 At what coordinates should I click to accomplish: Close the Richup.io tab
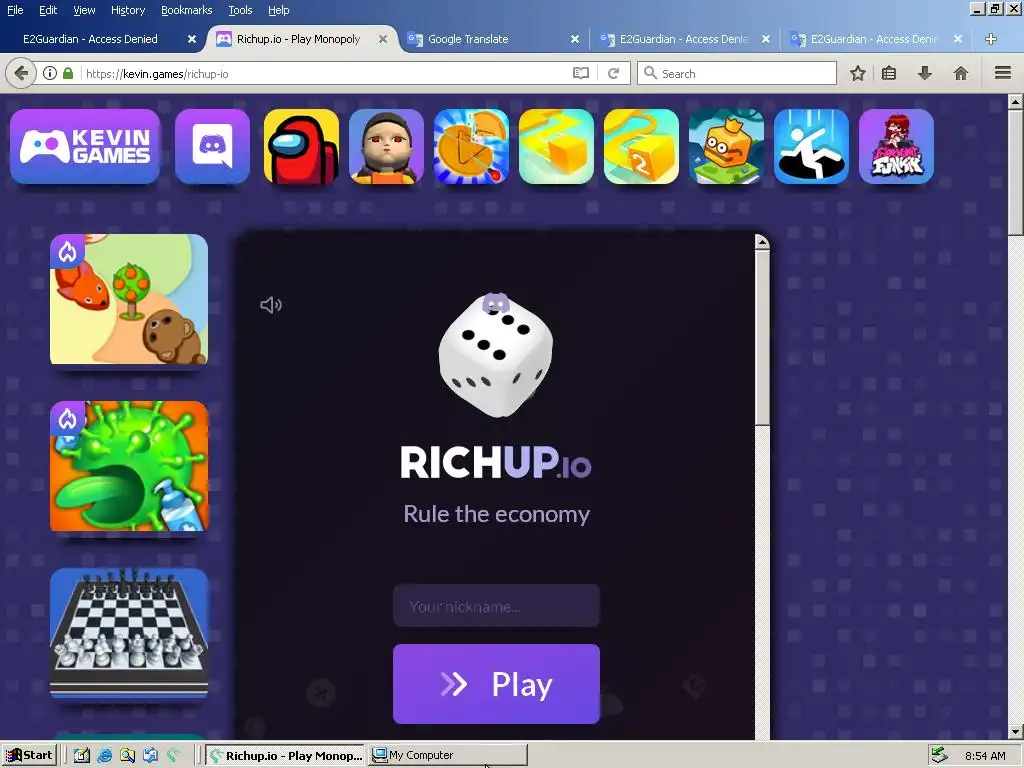click(383, 39)
